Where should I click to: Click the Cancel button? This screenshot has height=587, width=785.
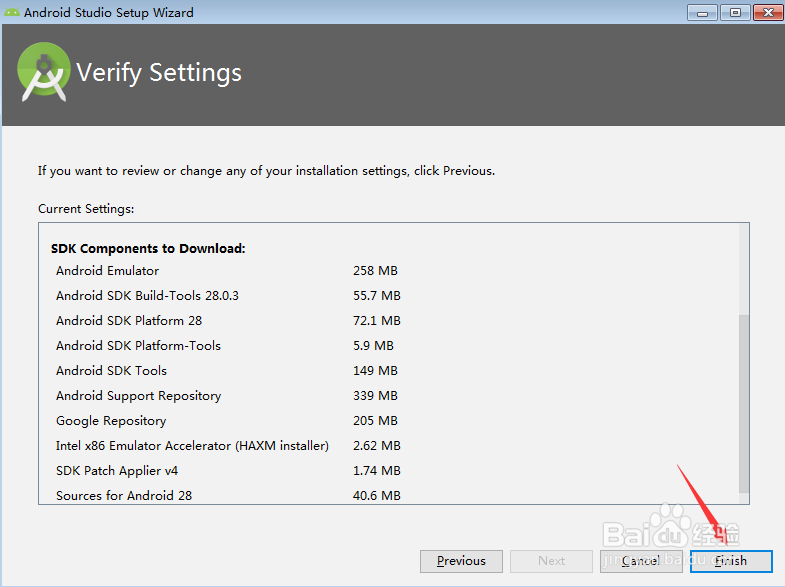pos(641,561)
